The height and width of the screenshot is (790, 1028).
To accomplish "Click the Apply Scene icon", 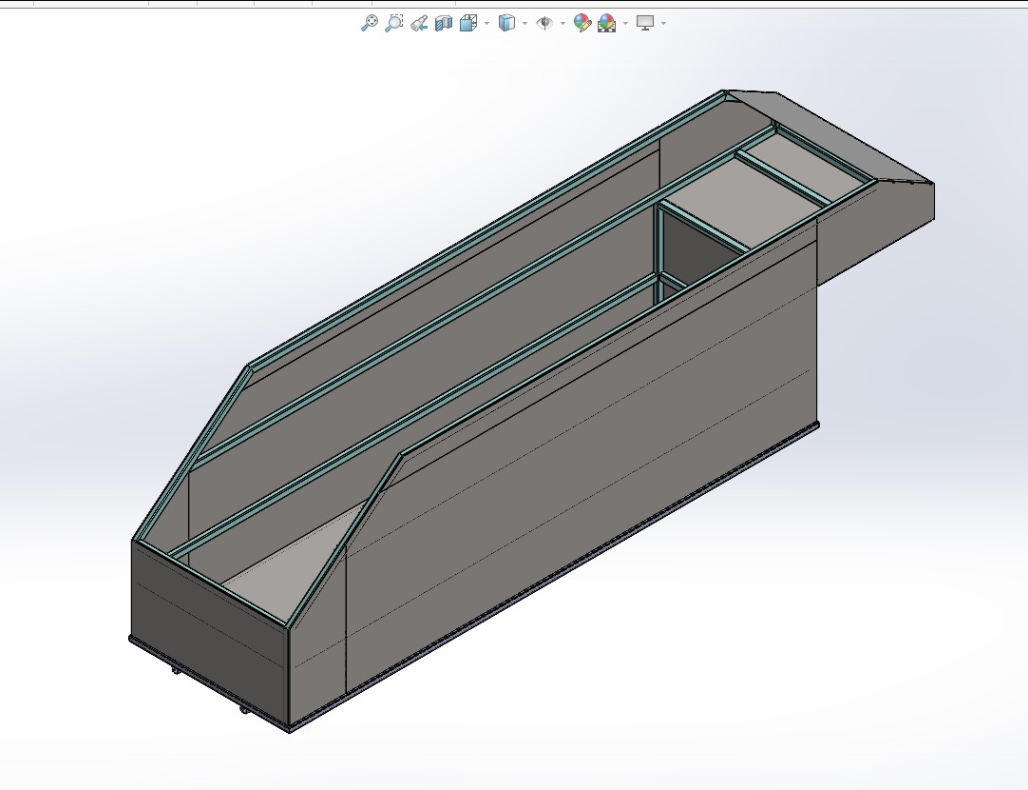I will click(x=607, y=23).
